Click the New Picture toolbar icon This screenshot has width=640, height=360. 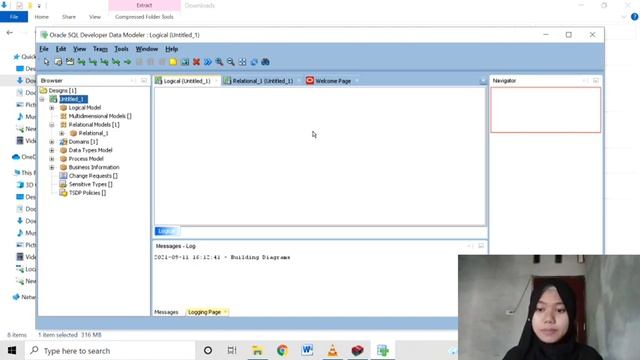tap(185, 62)
